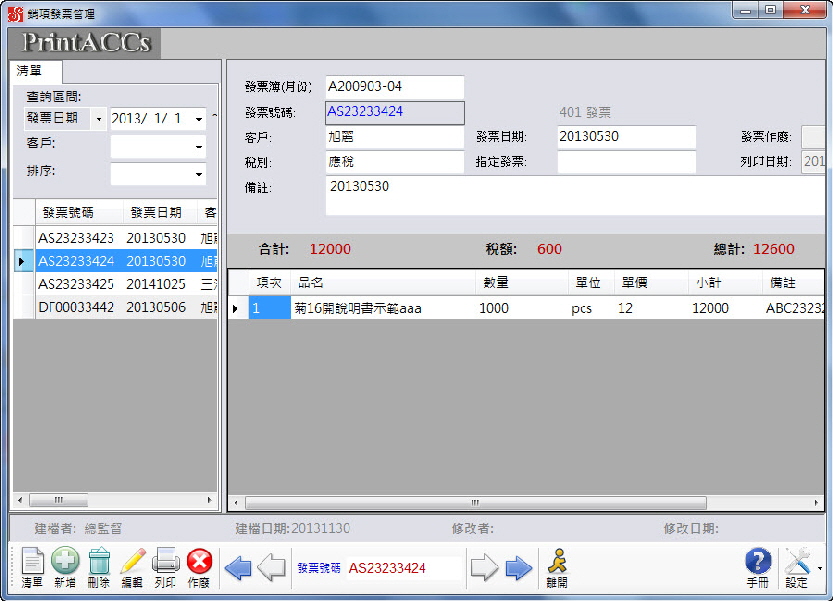Open the 手冊 help manual icon

point(758,567)
